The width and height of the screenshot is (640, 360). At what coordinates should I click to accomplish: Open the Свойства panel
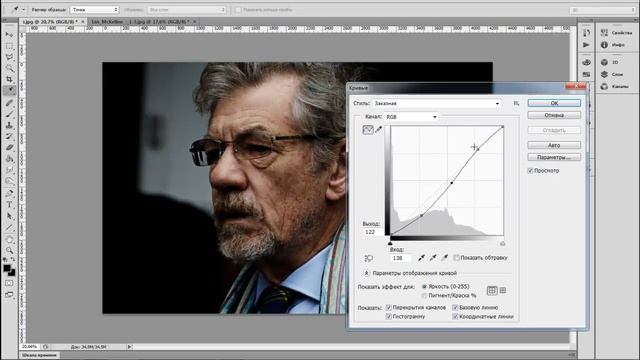coord(617,33)
